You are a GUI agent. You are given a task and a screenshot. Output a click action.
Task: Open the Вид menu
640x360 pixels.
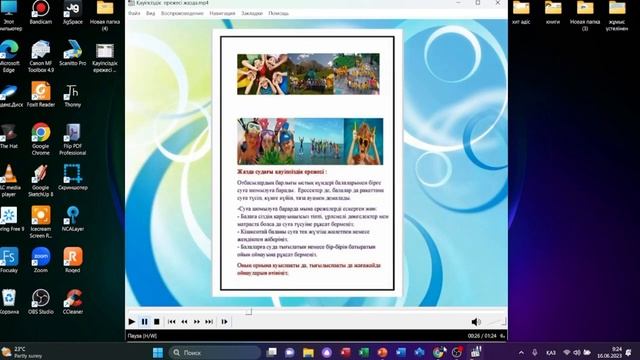pos(151,13)
